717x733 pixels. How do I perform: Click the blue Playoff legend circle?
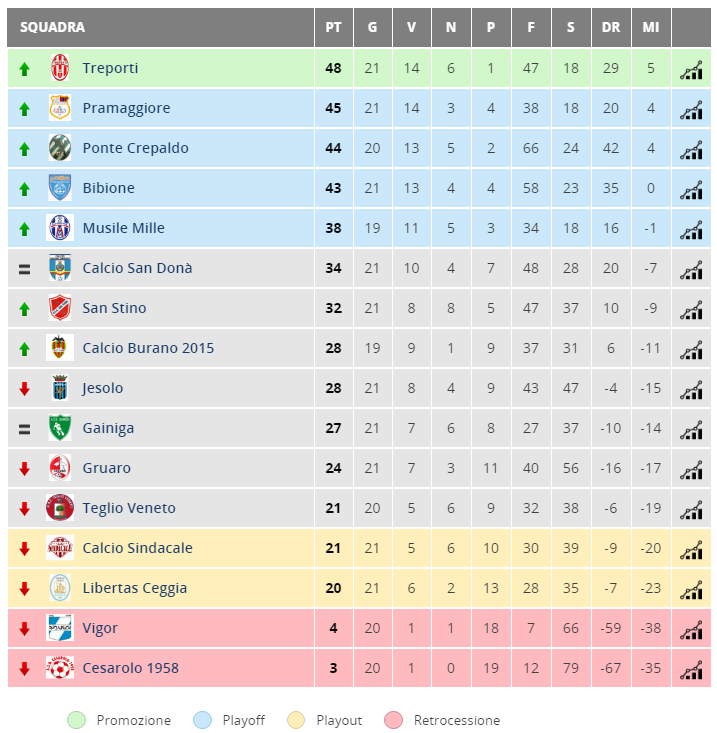coord(202,720)
